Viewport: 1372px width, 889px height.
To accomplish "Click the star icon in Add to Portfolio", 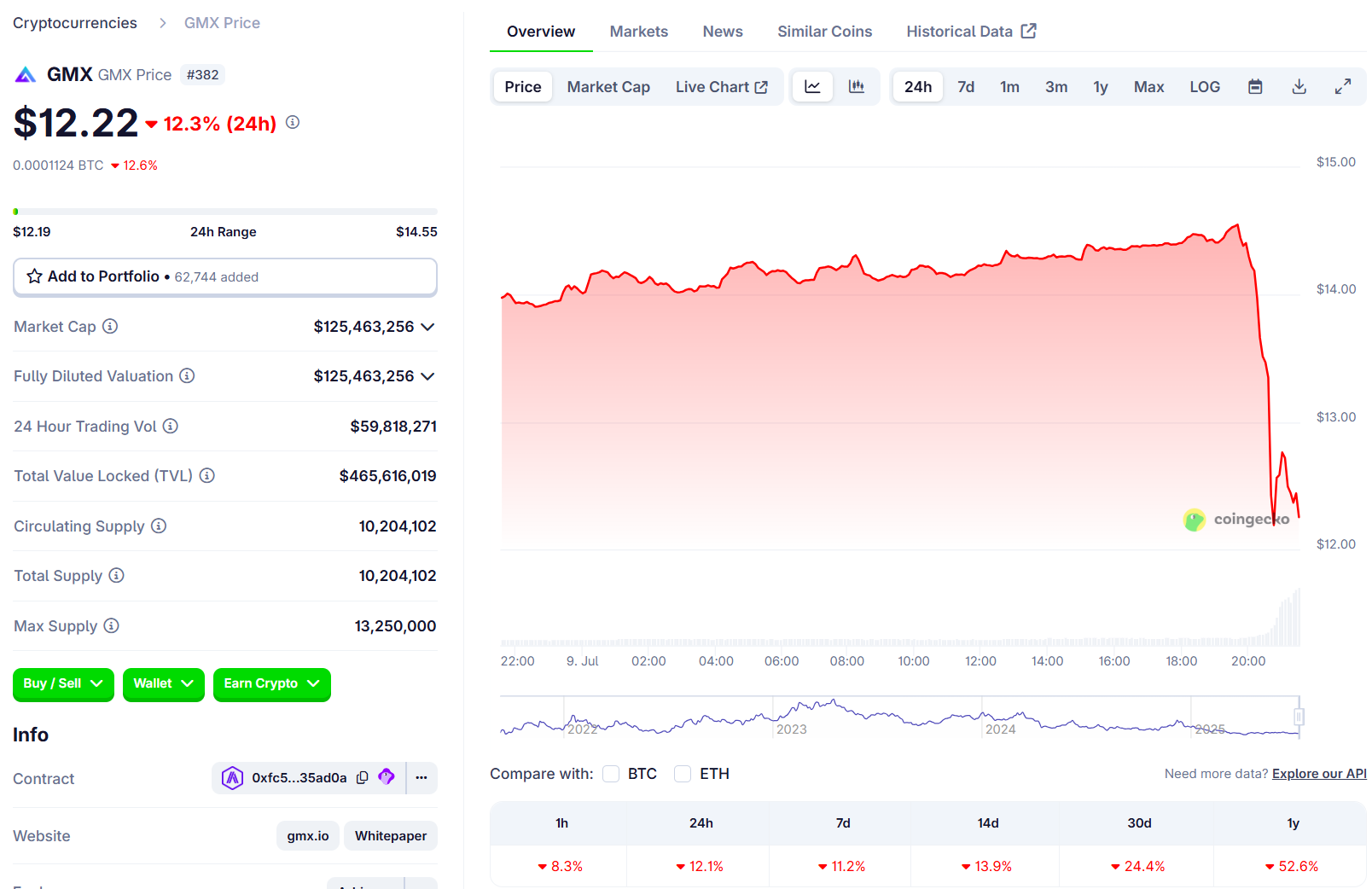I will click(34, 276).
